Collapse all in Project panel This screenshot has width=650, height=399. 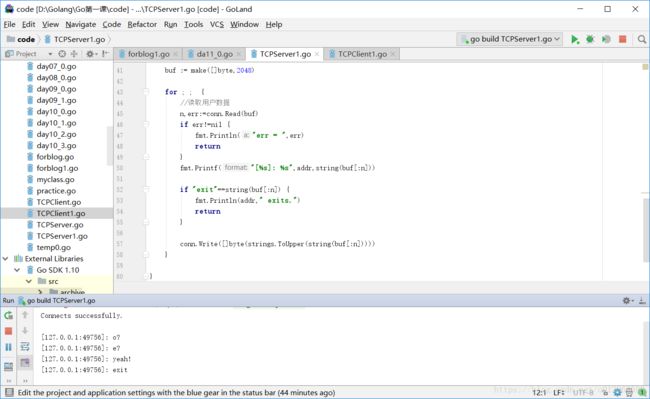click(x=74, y=54)
